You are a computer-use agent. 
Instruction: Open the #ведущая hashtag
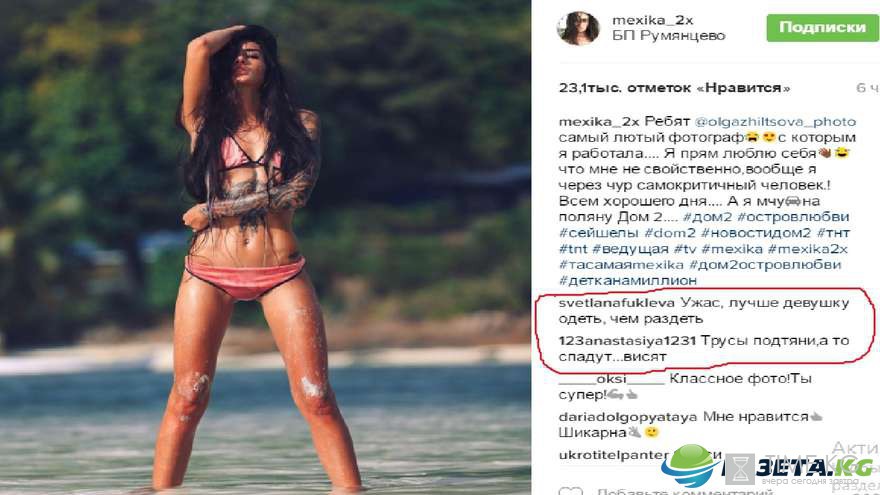[x=630, y=249]
